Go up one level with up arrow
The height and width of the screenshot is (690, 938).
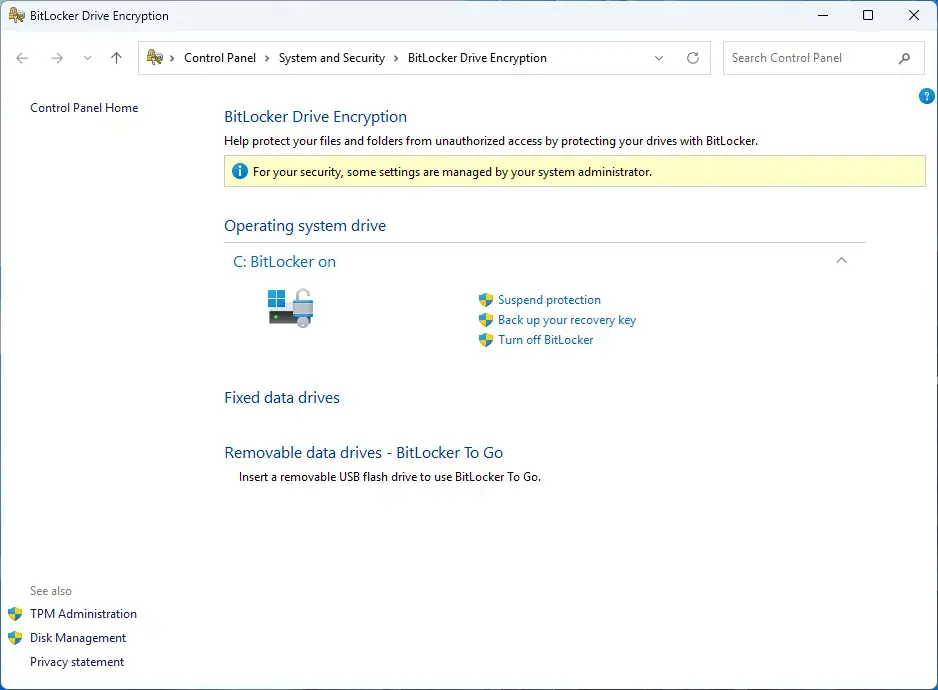(x=116, y=58)
